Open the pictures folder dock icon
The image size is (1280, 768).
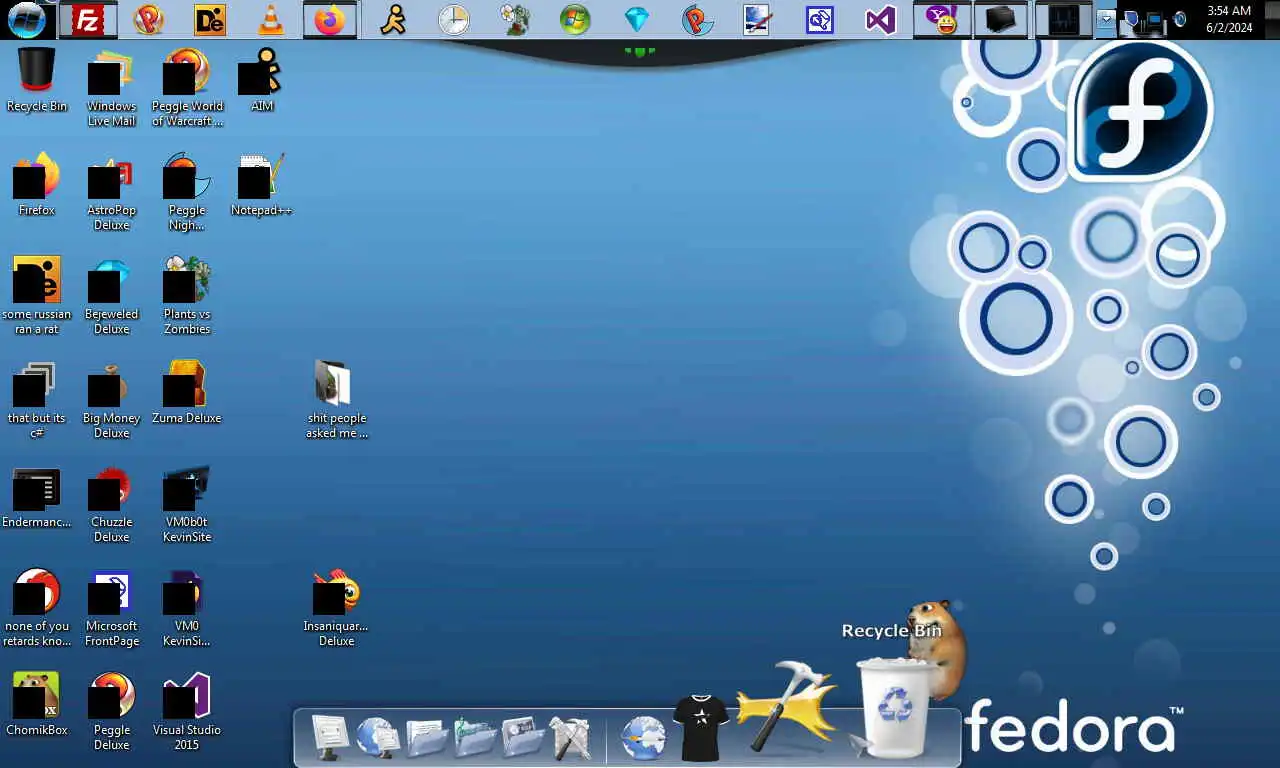click(523, 738)
